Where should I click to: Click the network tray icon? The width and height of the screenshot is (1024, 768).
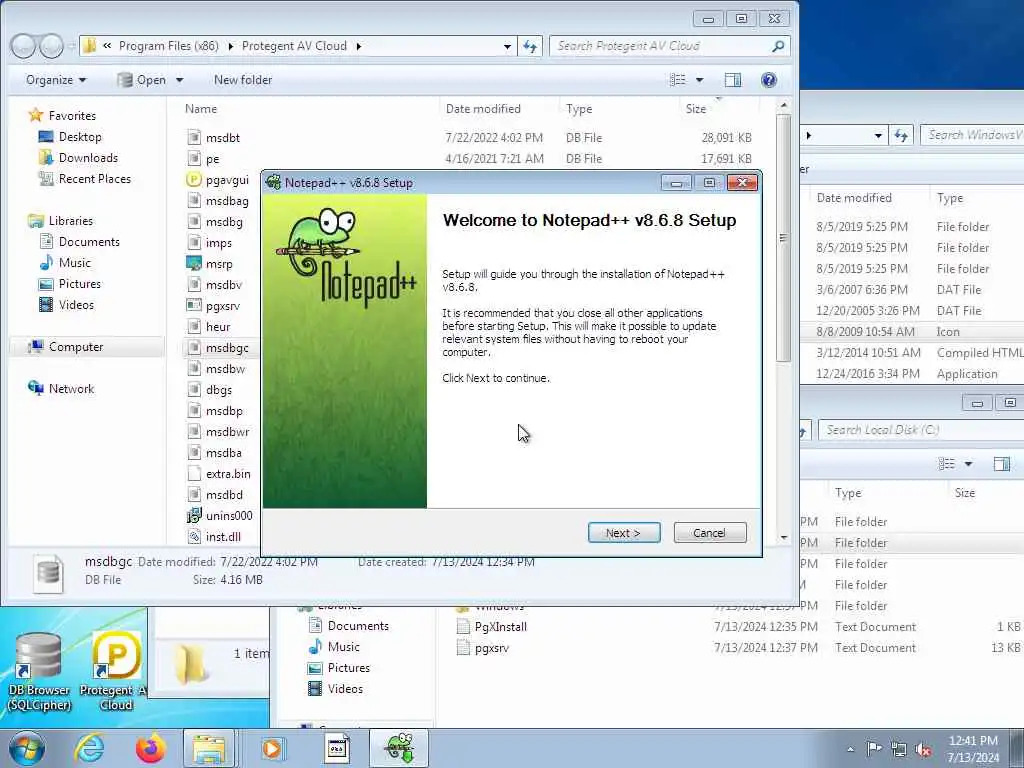point(899,750)
